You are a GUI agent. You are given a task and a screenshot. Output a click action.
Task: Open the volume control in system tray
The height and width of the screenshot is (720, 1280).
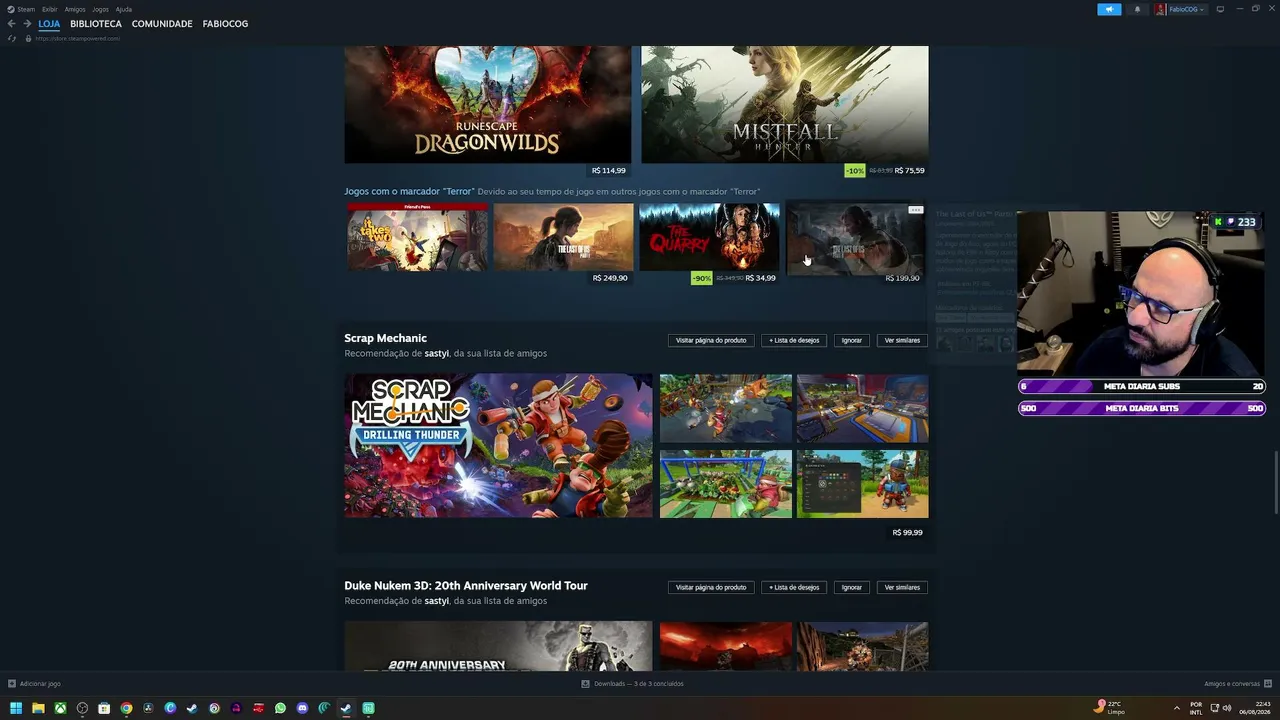tap(1227, 708)
